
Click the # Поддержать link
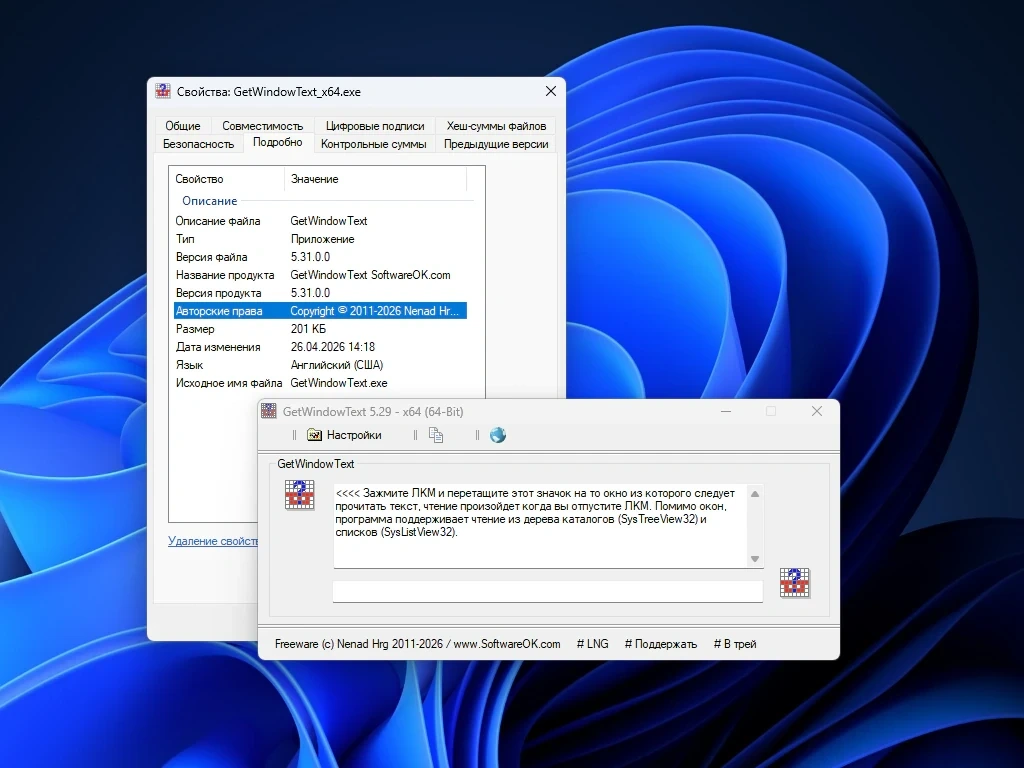click(660, 644)
